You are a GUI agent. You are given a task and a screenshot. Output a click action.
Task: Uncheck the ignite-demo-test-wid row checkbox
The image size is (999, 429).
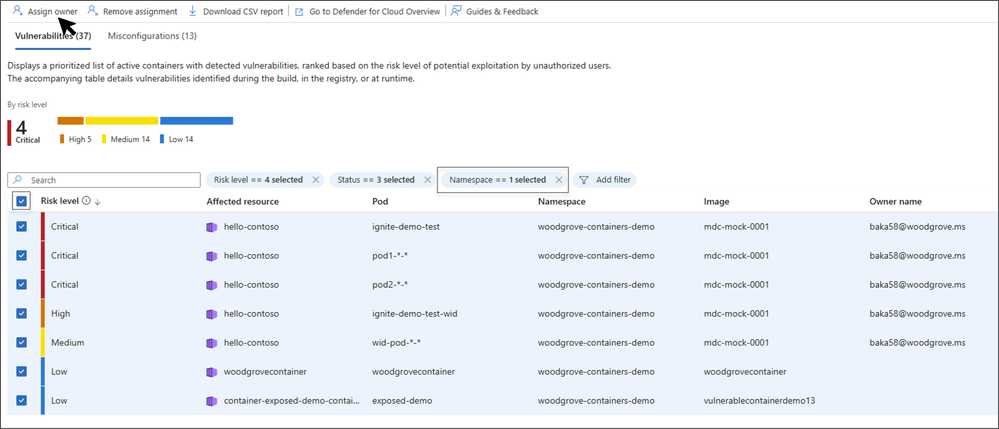coord(21,314)
